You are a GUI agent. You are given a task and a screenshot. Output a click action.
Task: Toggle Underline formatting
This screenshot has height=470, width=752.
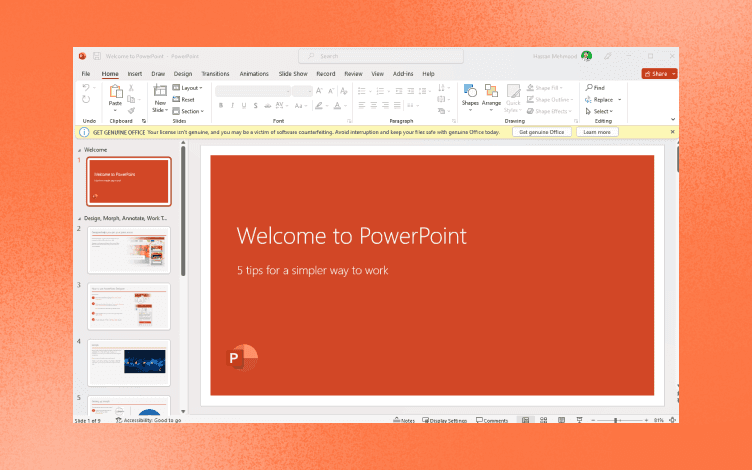244,106
